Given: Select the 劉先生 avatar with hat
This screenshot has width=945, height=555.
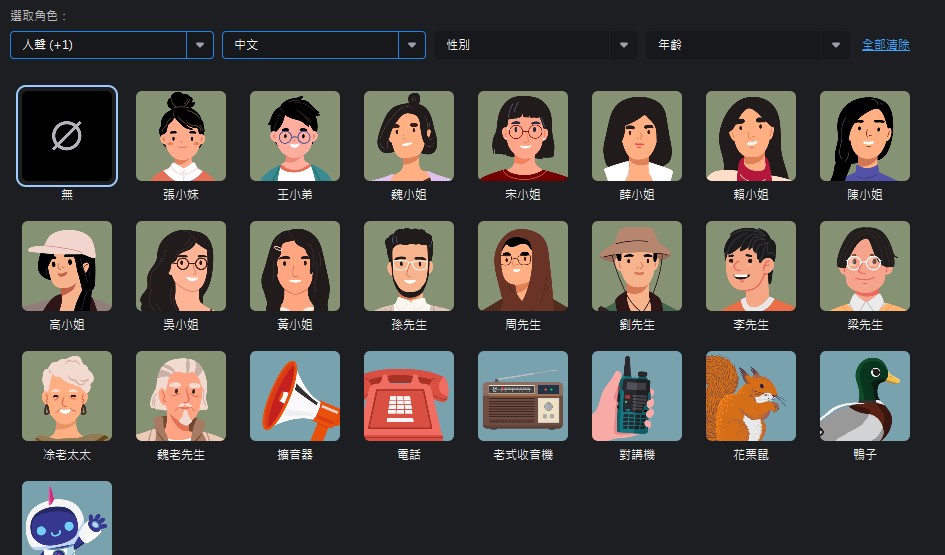Looking at the screenshot, I should 637,266.
